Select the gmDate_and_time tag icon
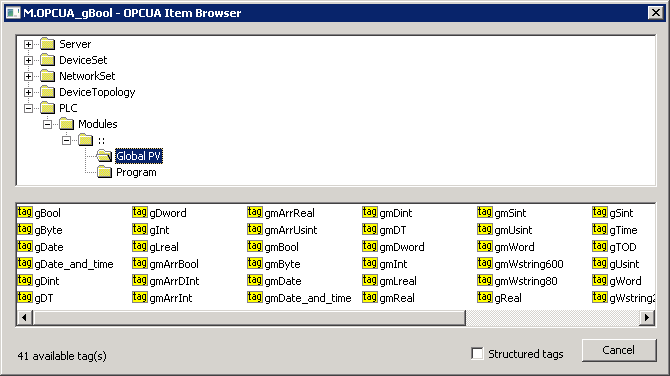Screen dimensions: 670x376 point(255,297)
